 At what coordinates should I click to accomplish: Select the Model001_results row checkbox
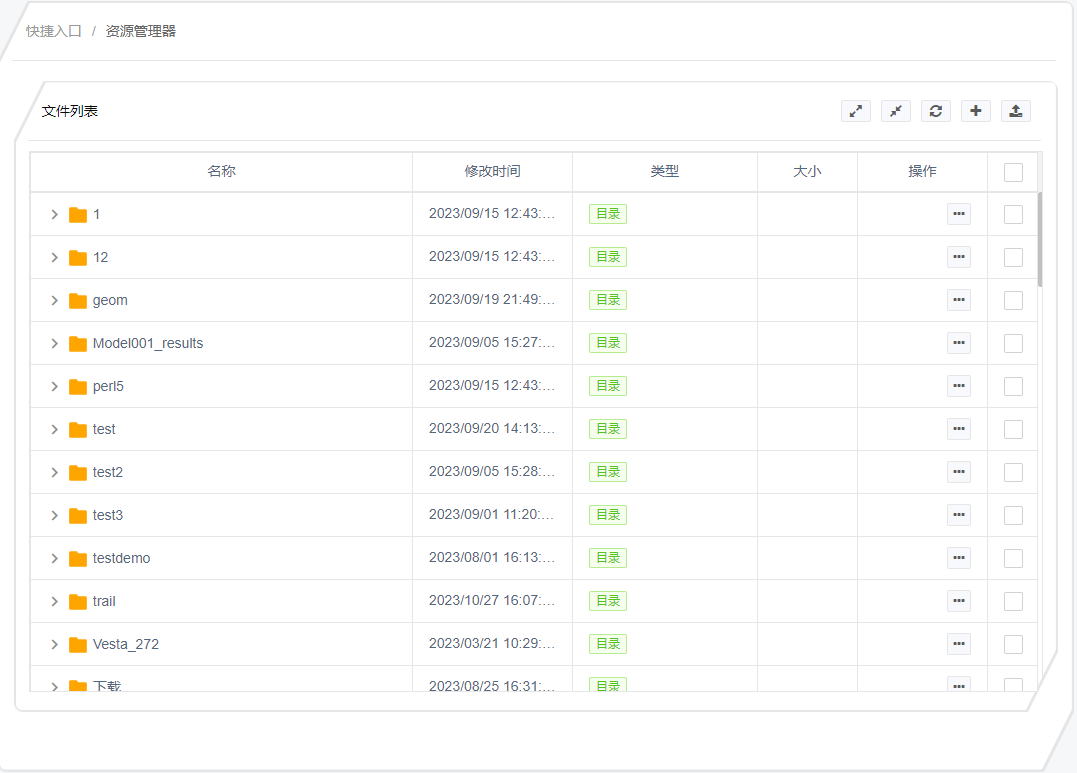pyautogui.click(x=1013, y=344)
